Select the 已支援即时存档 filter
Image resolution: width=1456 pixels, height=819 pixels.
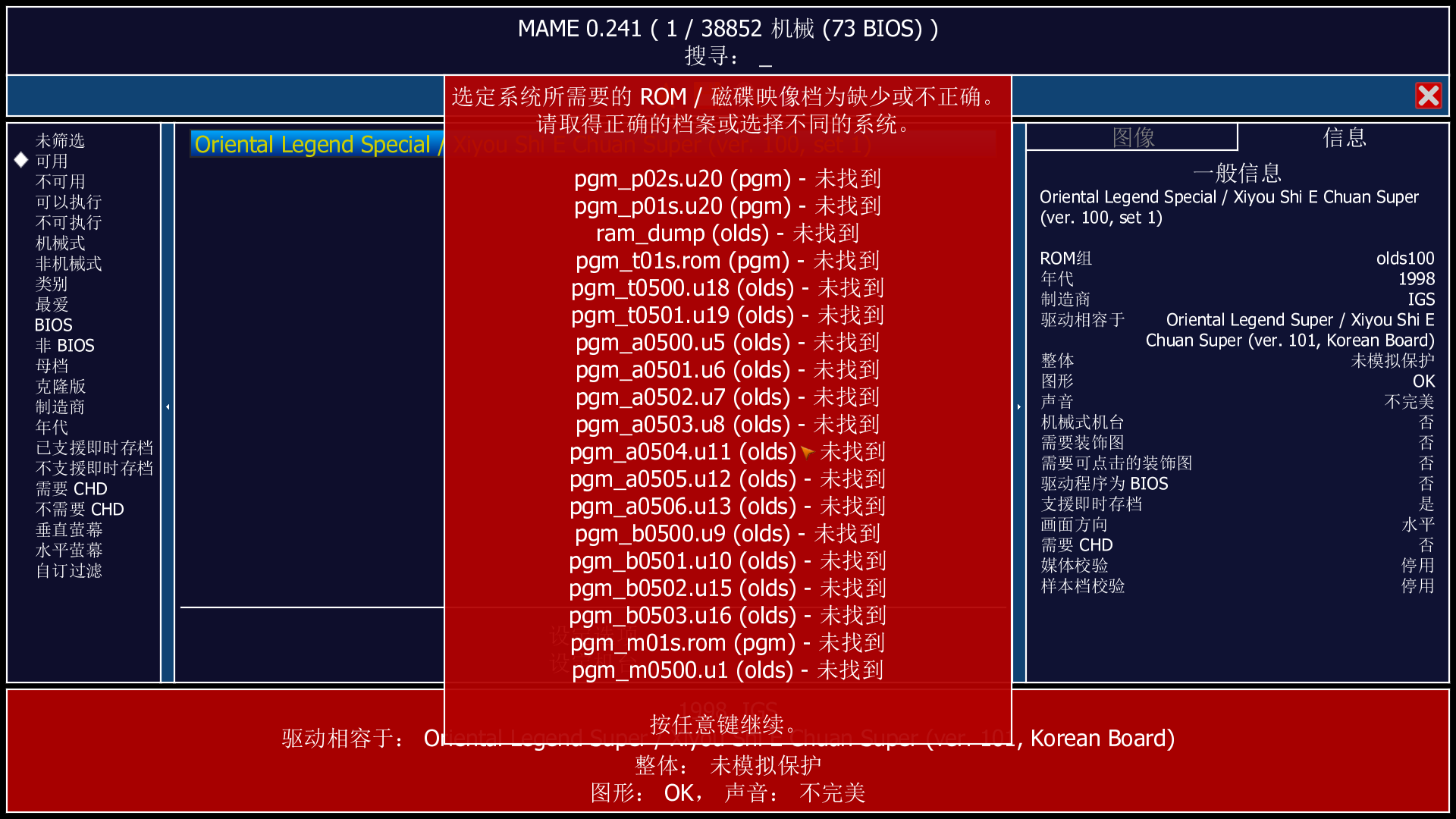(94, 447)
